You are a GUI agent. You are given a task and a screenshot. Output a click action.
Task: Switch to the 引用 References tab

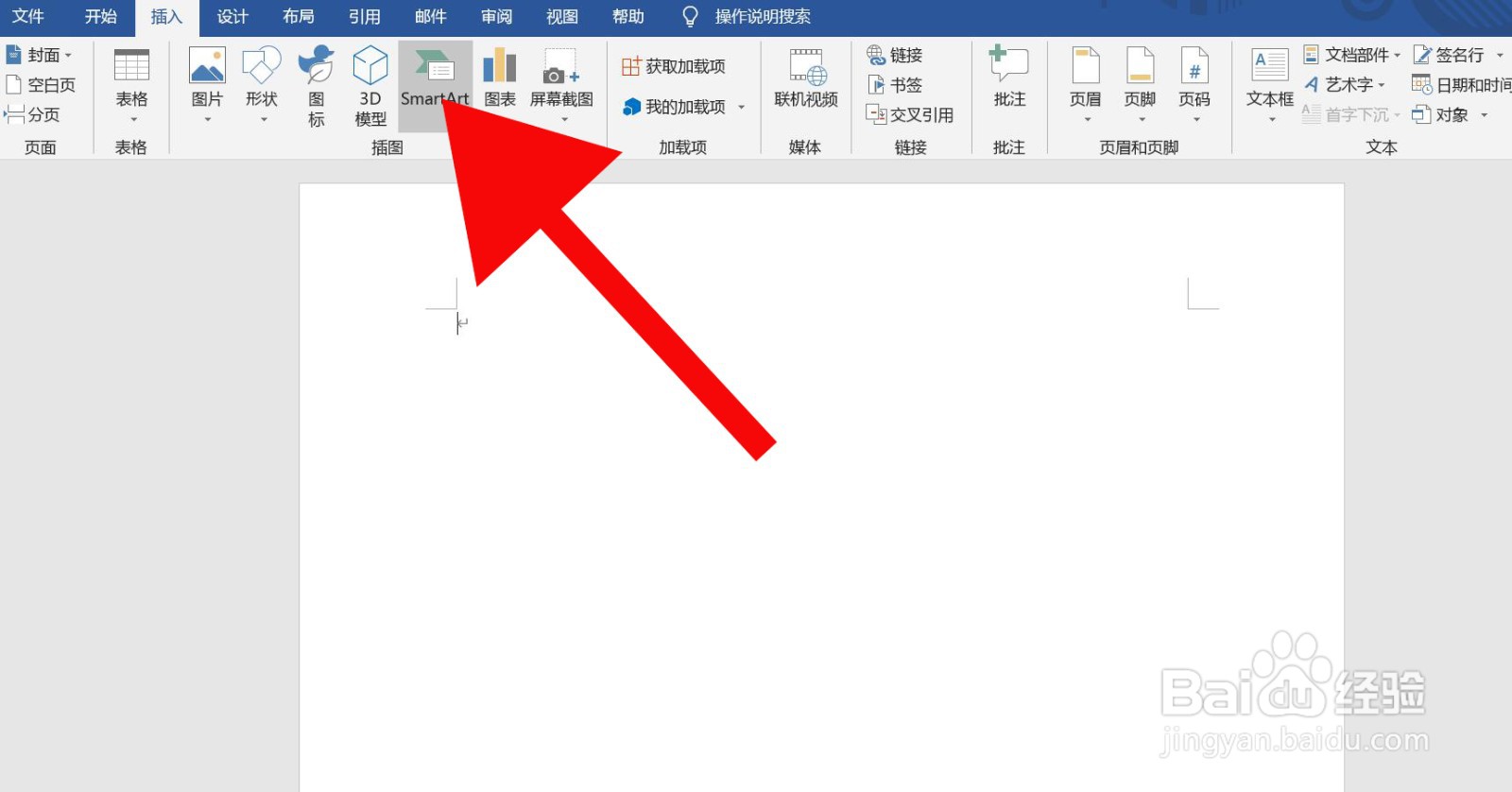pyautogui.click(x=365, y=17)
